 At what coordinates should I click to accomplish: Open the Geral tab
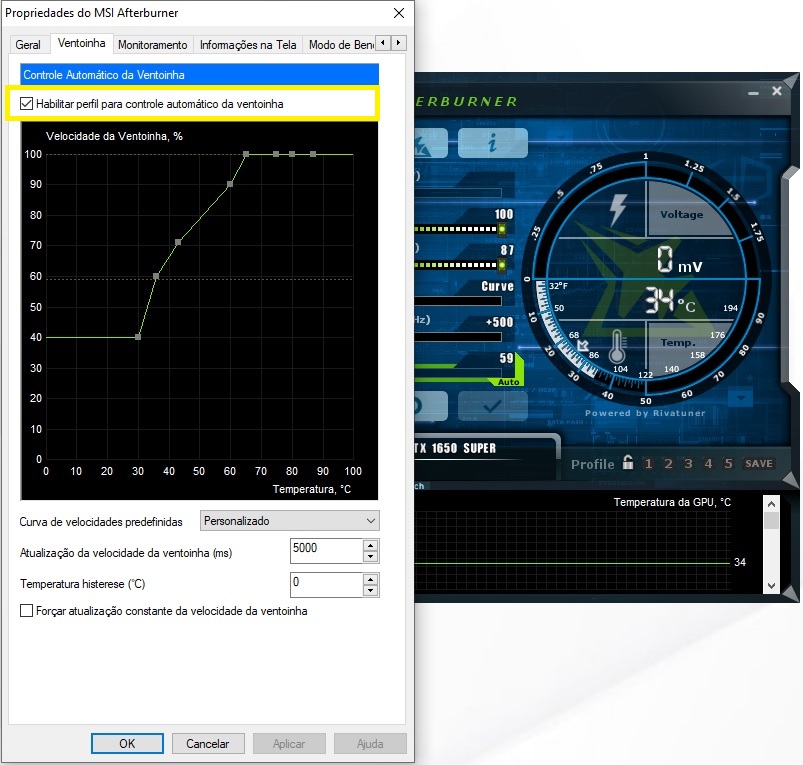[x=28, y=45]
